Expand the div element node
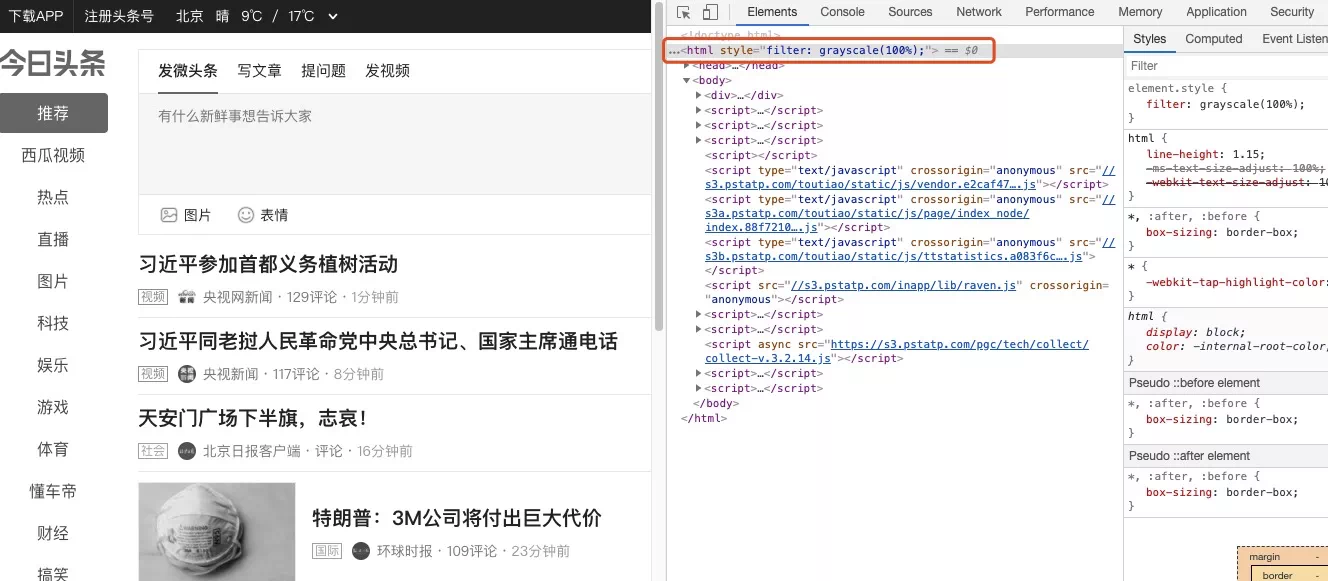 699,96
